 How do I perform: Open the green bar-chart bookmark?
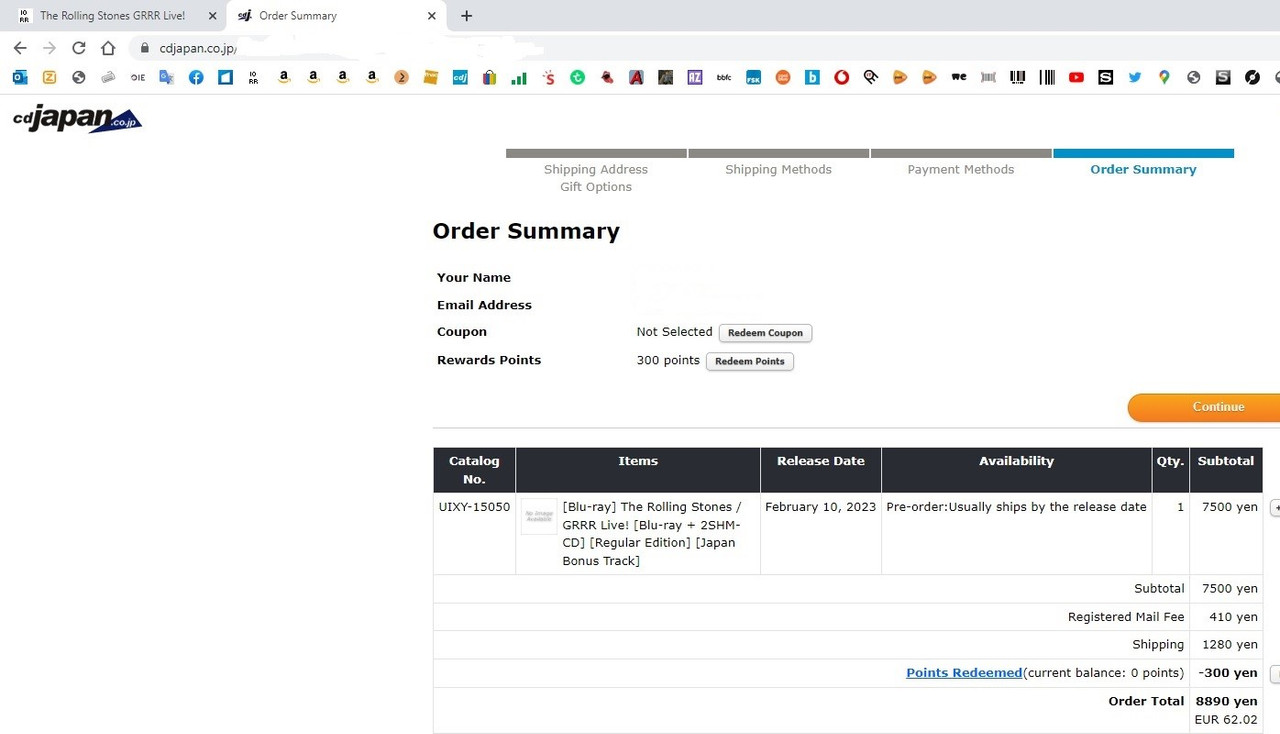coord(519,77)
